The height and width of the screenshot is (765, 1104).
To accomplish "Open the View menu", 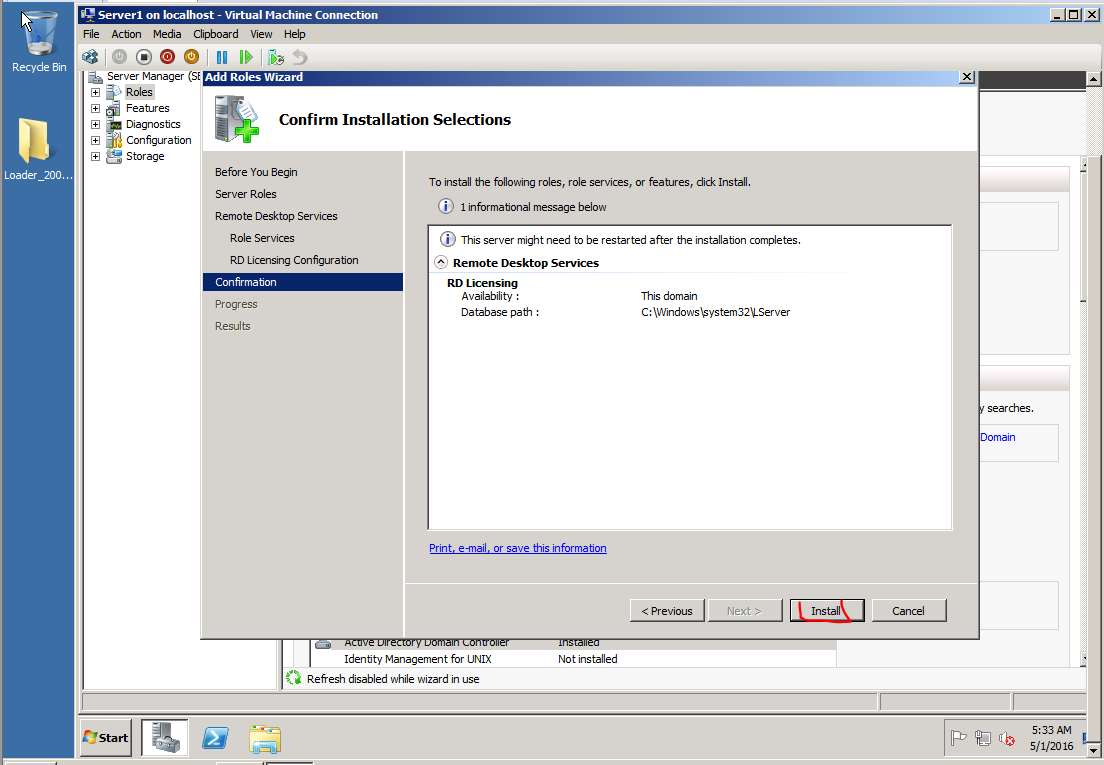I will click(x=261, y=34).
